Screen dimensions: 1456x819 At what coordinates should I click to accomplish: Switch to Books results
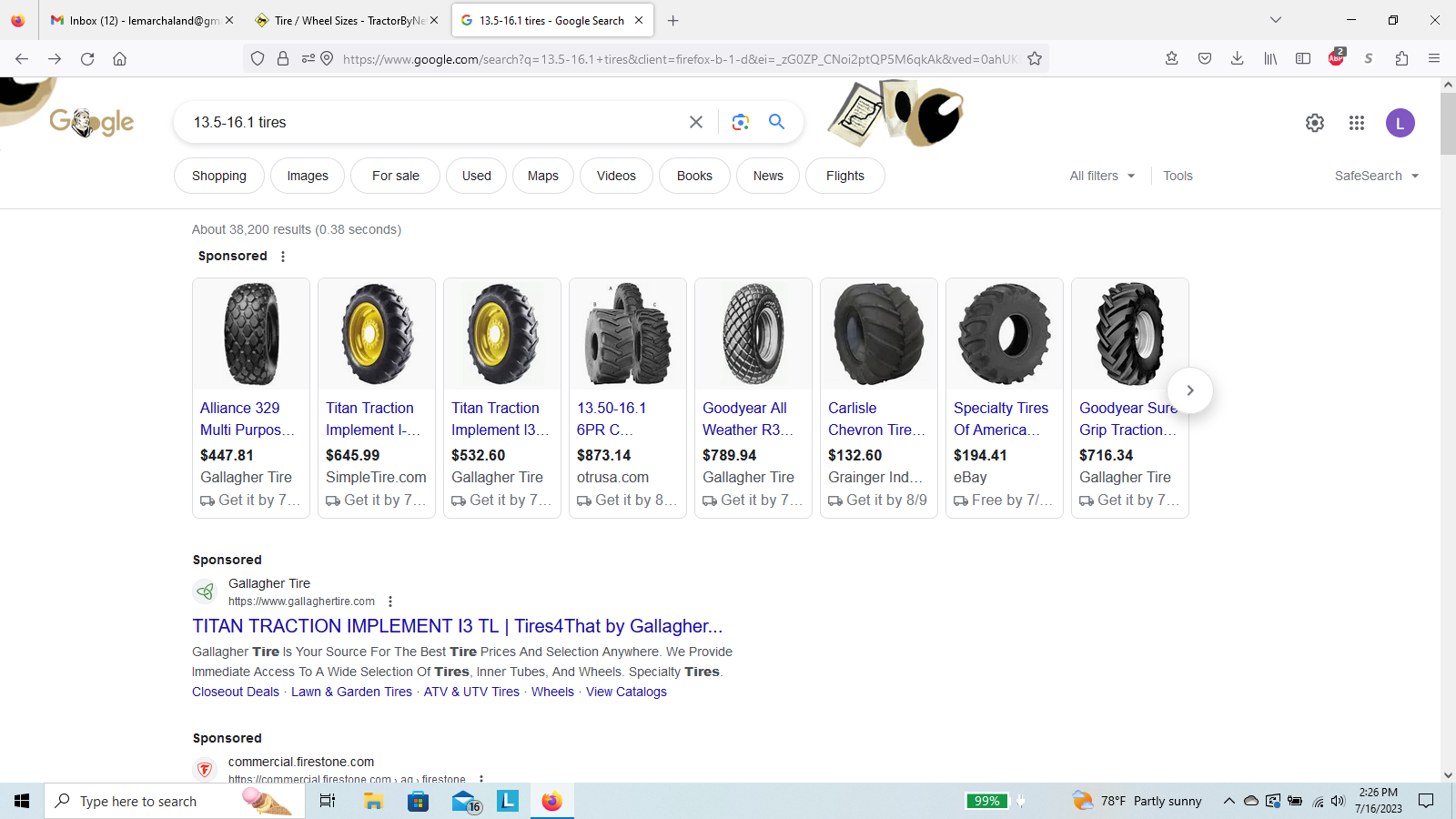[694, 176]
